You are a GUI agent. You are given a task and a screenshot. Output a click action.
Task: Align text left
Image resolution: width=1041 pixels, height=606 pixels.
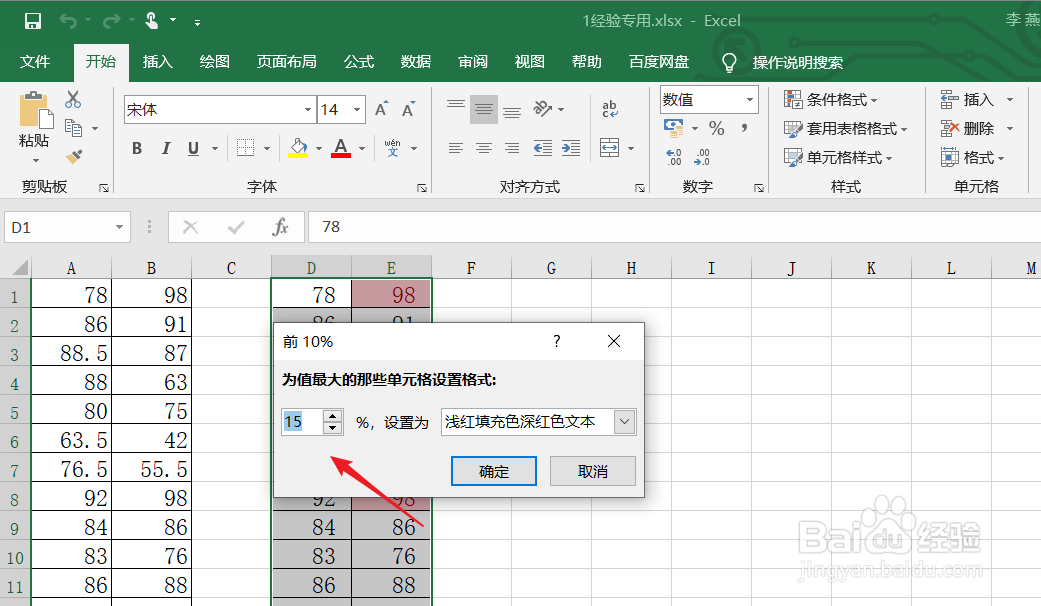click(x=455, y=148)
